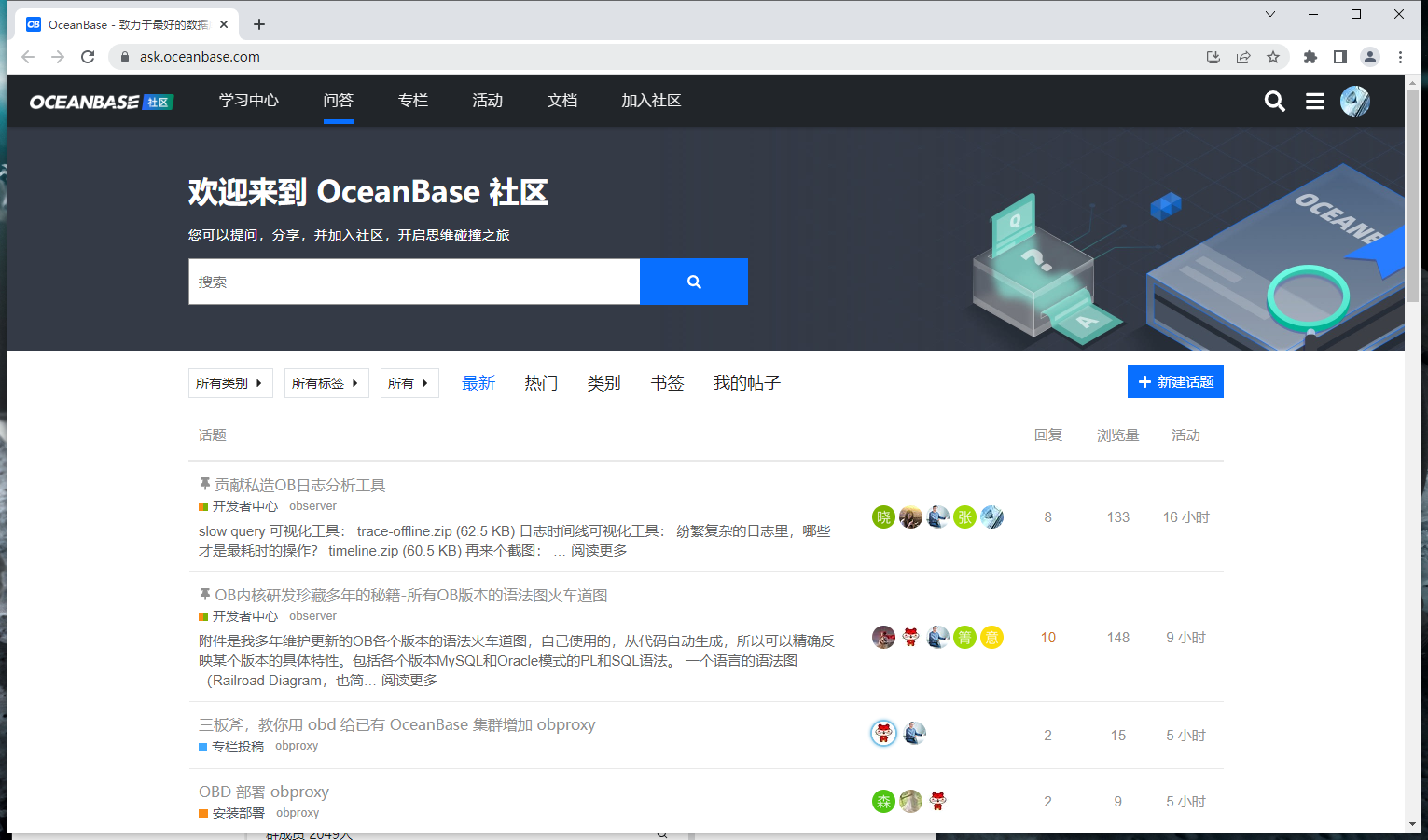Open topic 贡献私造OB日志分析工具
Screen dimensions: 1428x840
[299, 485]
